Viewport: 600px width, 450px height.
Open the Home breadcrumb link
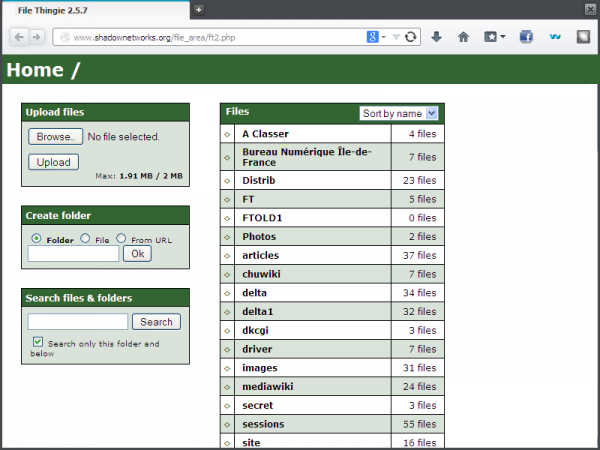[35, 70]
